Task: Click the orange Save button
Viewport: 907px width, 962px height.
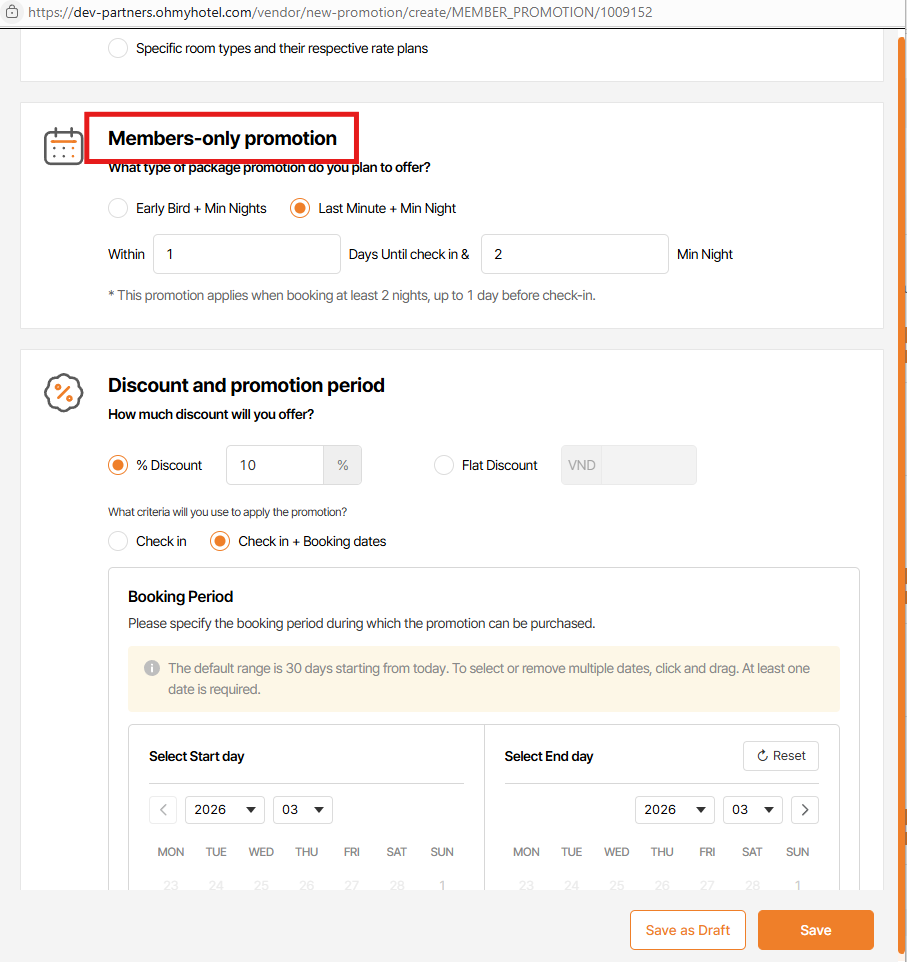Action: point(815,930)
